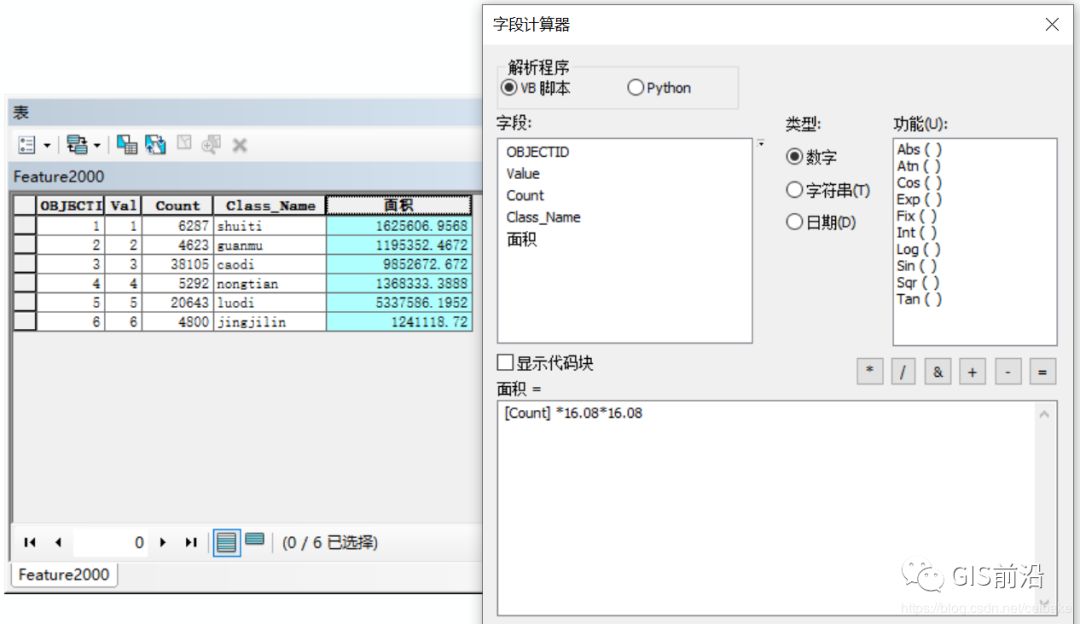
Task: Select the Cos function in the list
Action: [916, 183]
